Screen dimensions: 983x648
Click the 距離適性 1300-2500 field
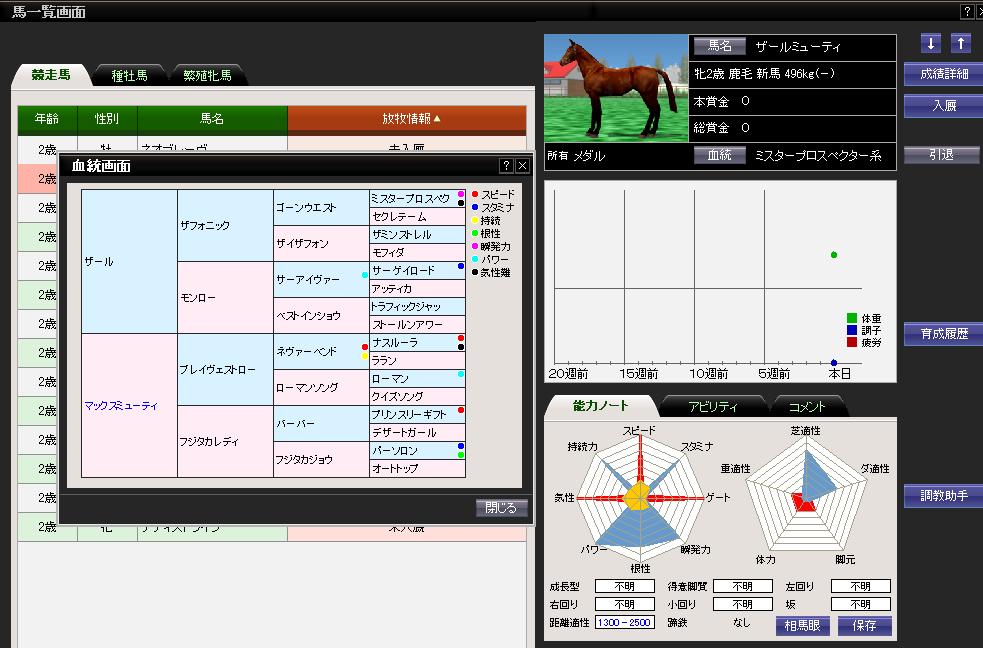624,622
